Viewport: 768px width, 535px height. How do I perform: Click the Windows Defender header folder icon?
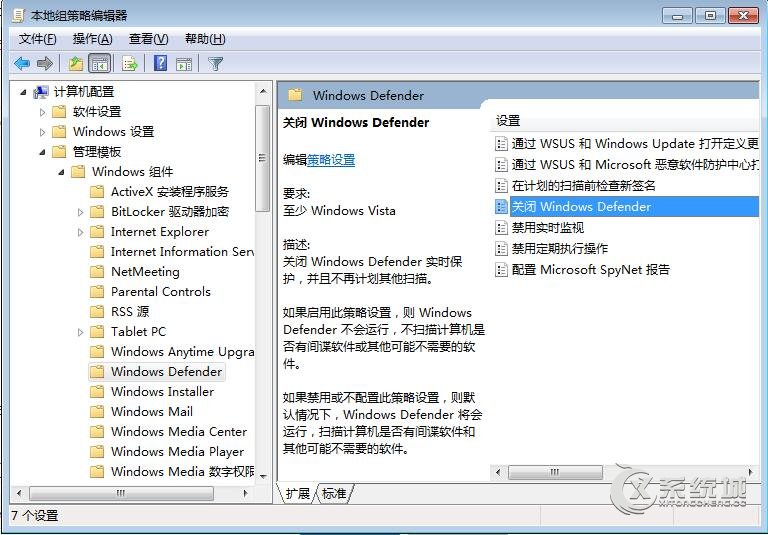[x=295, y=95]
